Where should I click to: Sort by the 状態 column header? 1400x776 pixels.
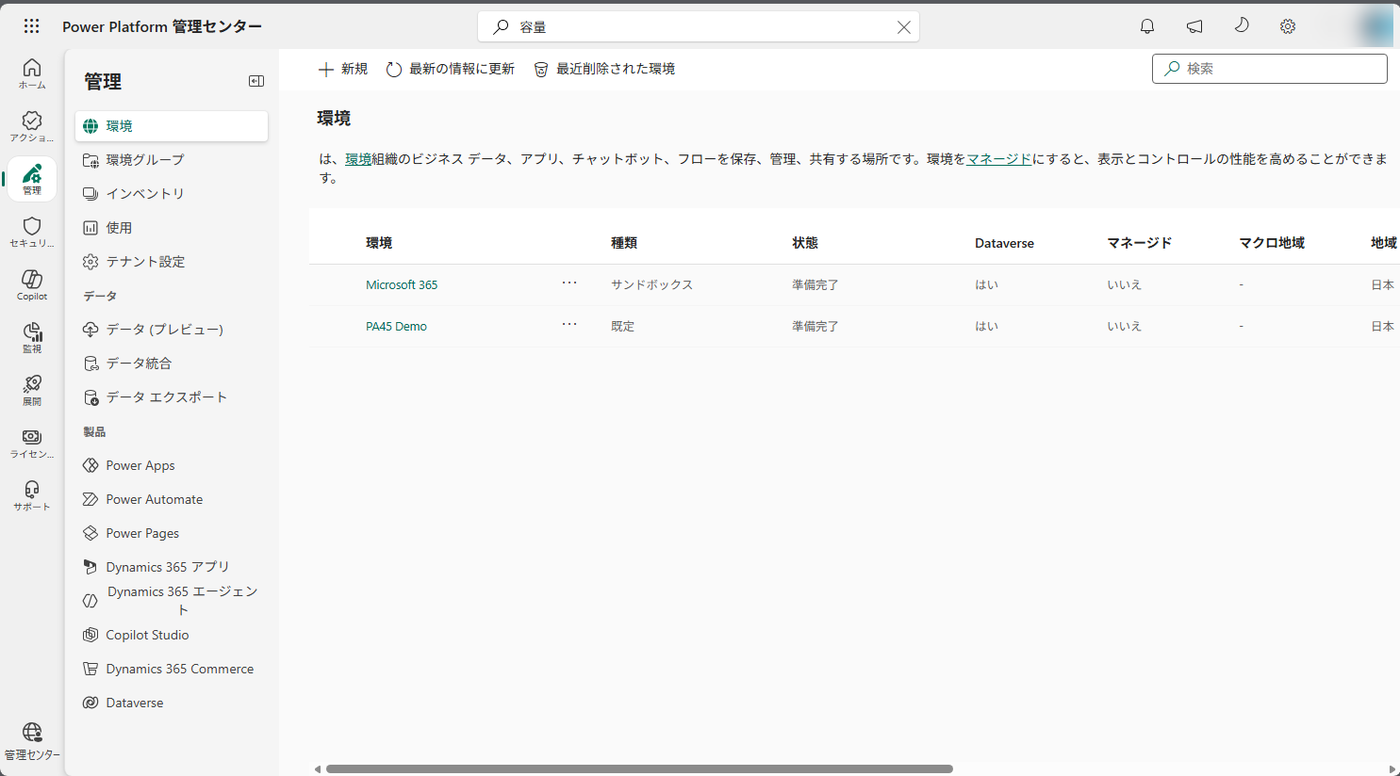(805, 243)
